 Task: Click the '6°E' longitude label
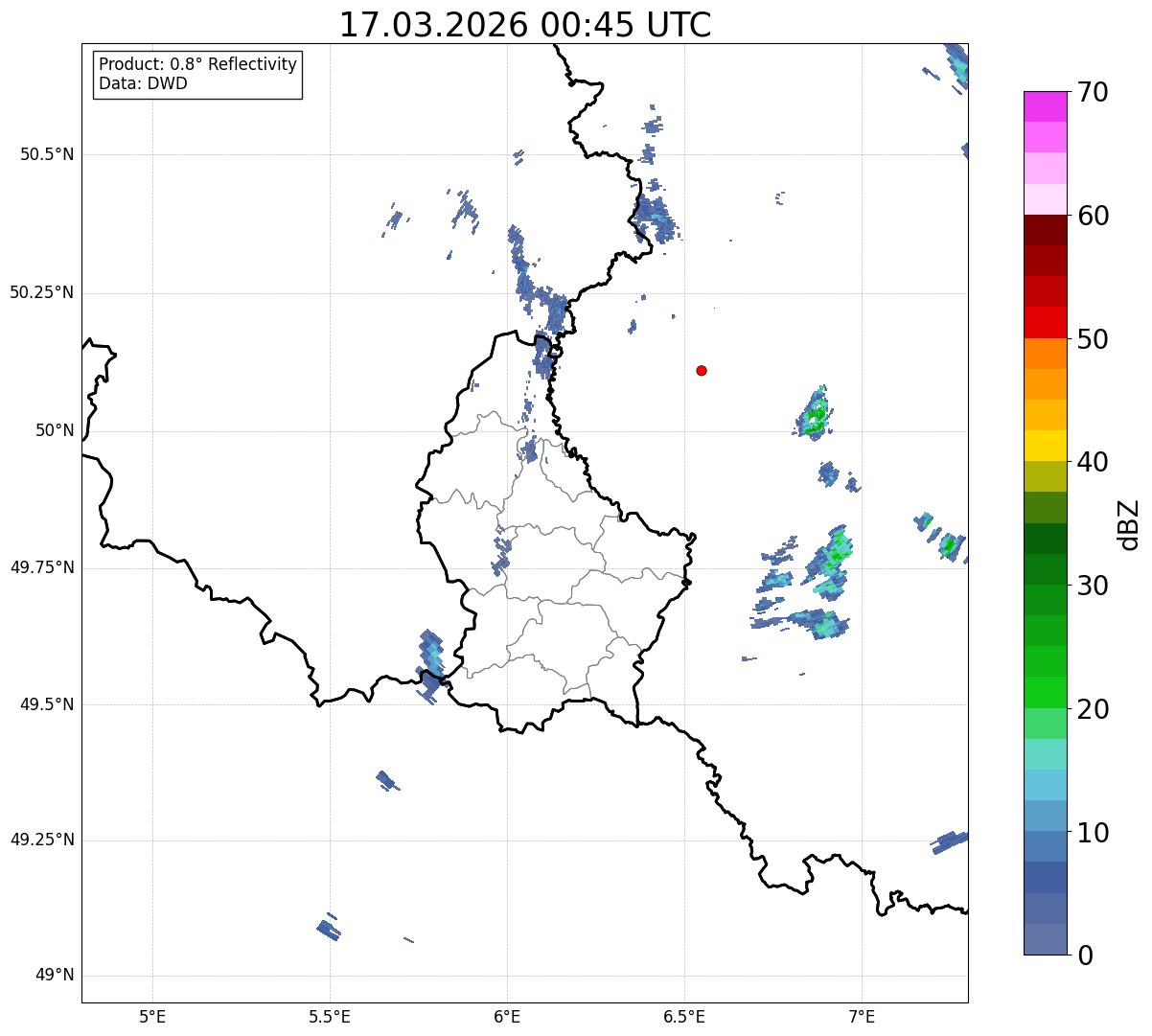click(507, 1016)
